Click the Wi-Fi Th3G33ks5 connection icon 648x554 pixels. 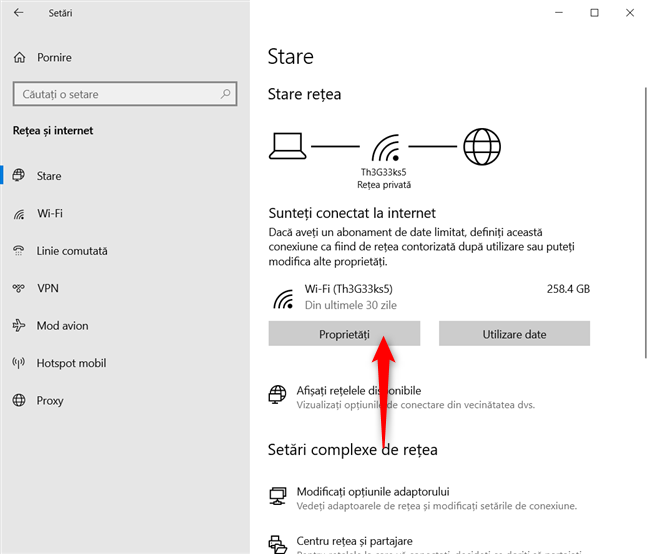[282, 296]
